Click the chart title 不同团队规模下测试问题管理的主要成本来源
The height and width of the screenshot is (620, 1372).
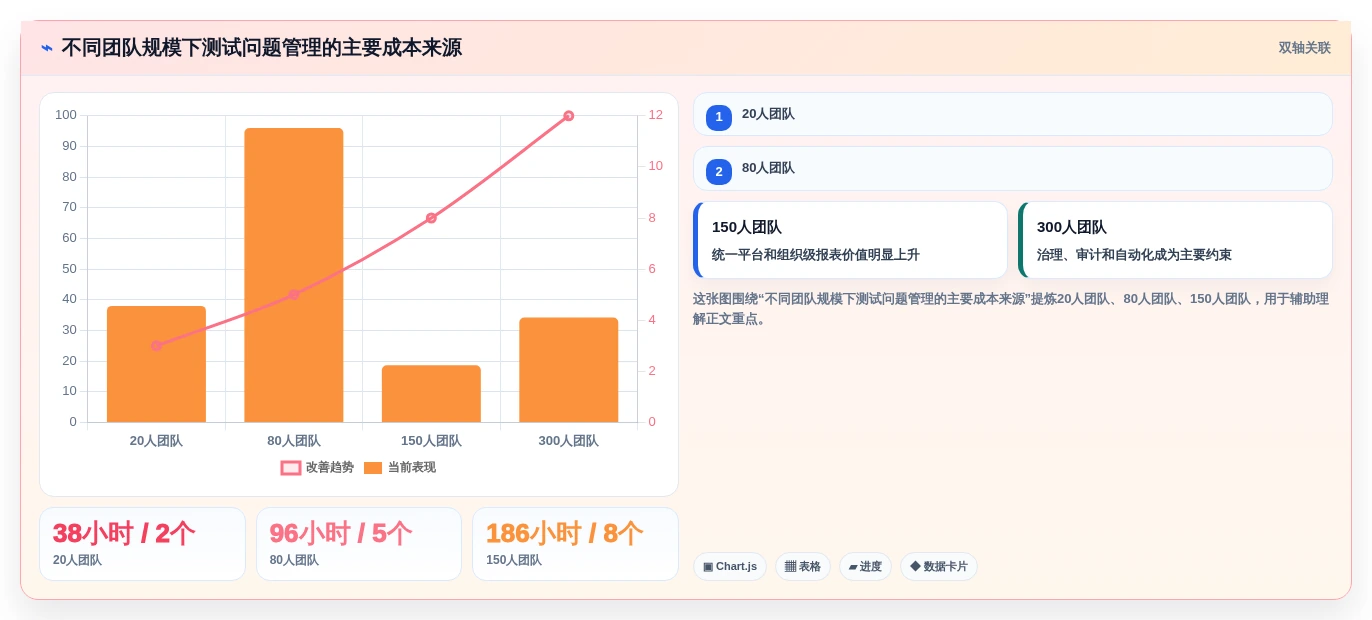pos(262,48)
